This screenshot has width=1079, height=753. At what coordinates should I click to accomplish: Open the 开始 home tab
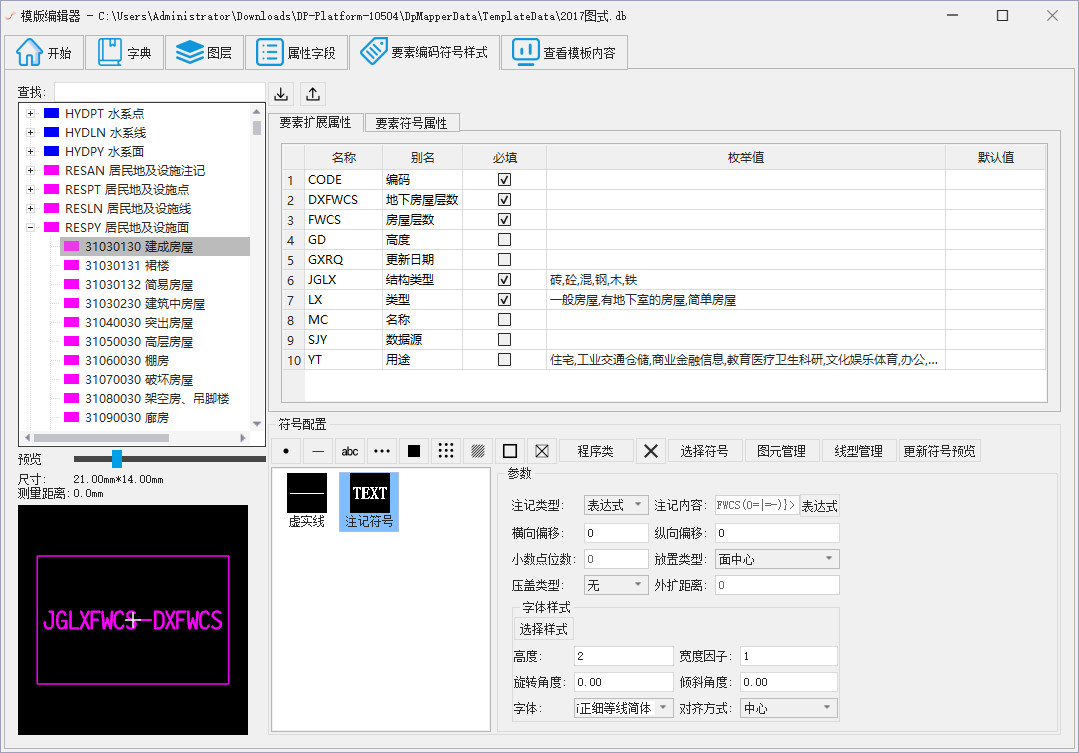point(45,52)
